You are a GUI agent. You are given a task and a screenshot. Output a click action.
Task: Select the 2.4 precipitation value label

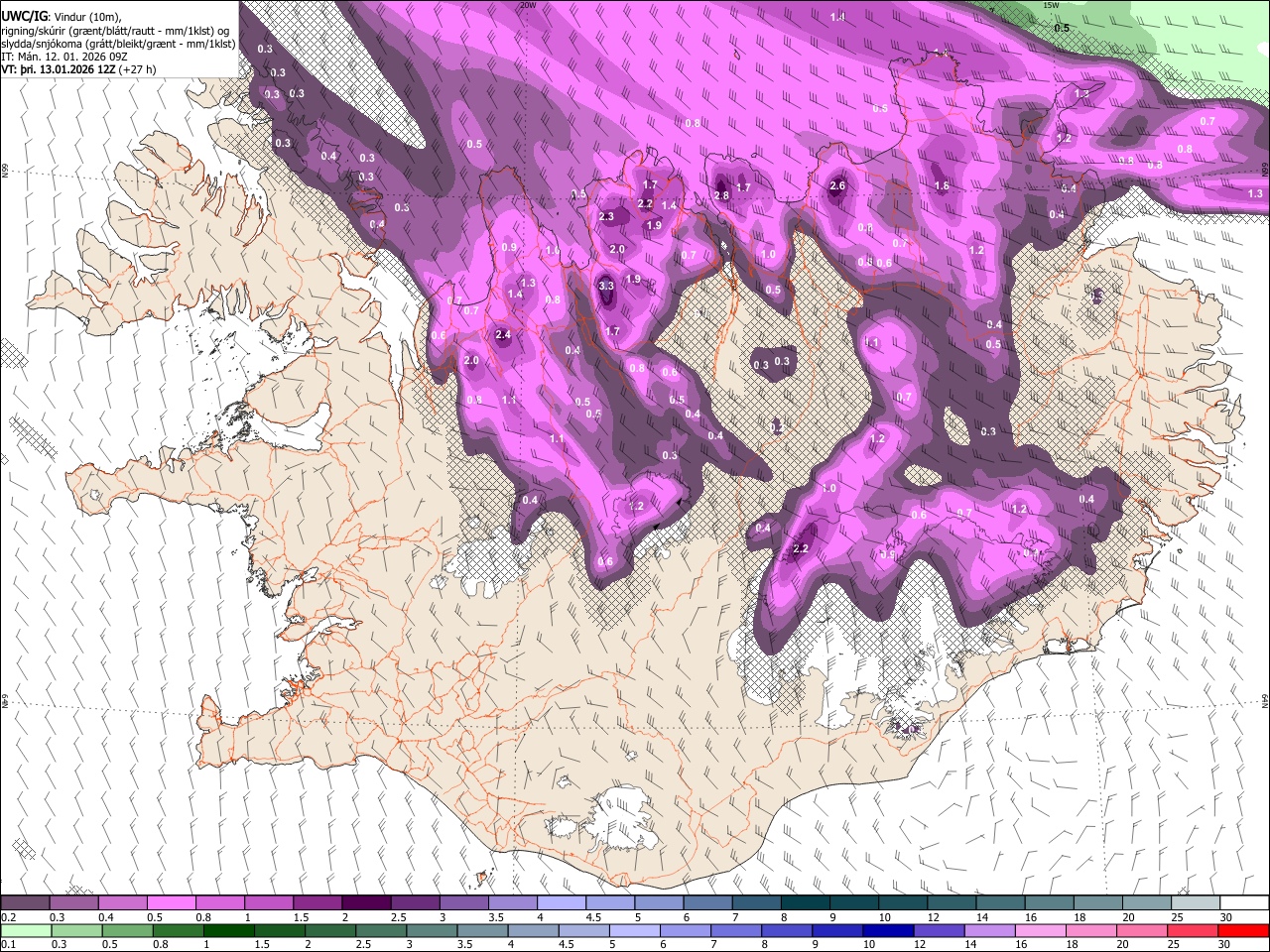(503, 334)
